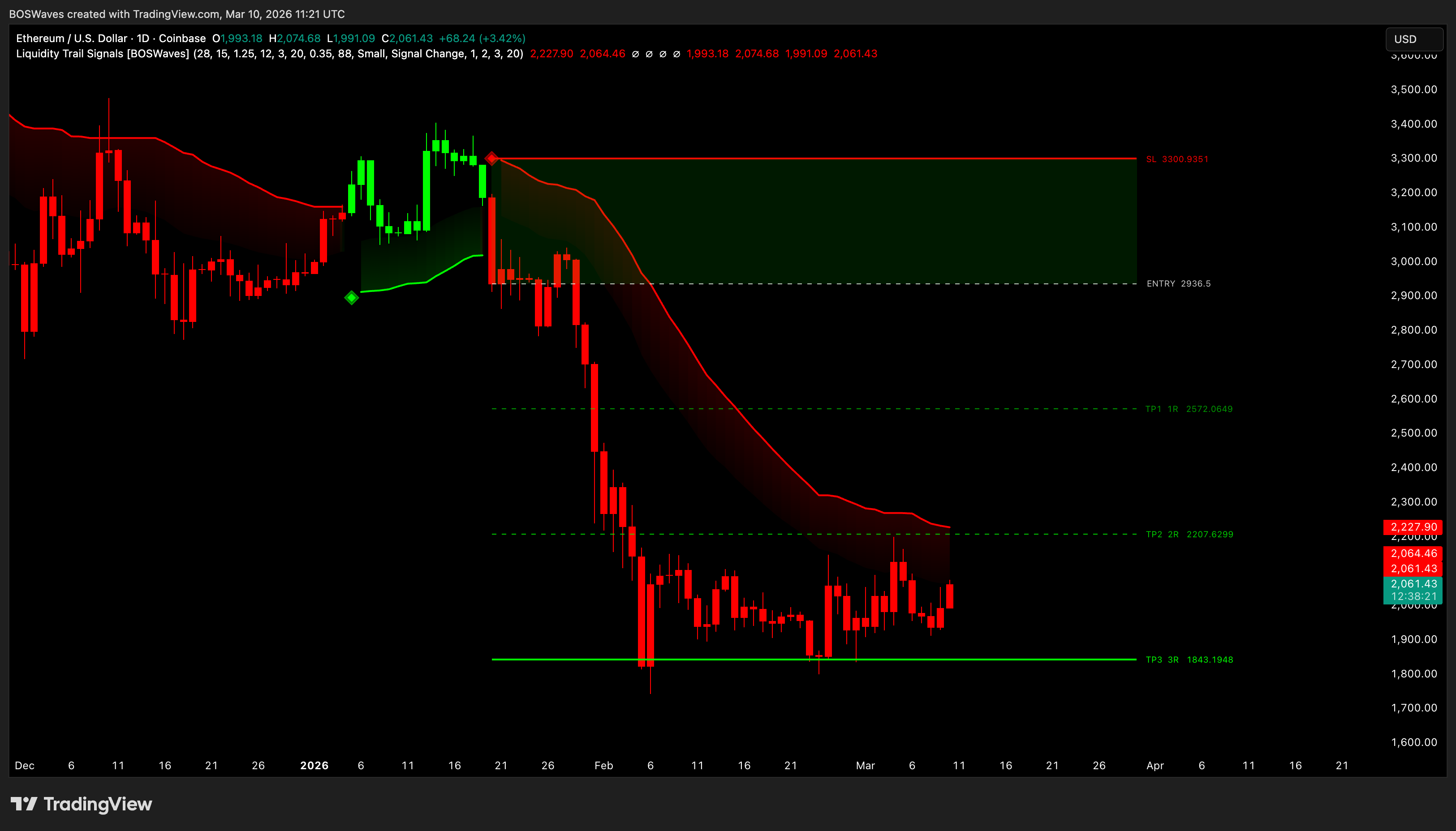The height and width of the screenshot is (831, 1456).
Task: Click the Dec label on the time axis
Action: pyautogui.click(x=25, y=765)
